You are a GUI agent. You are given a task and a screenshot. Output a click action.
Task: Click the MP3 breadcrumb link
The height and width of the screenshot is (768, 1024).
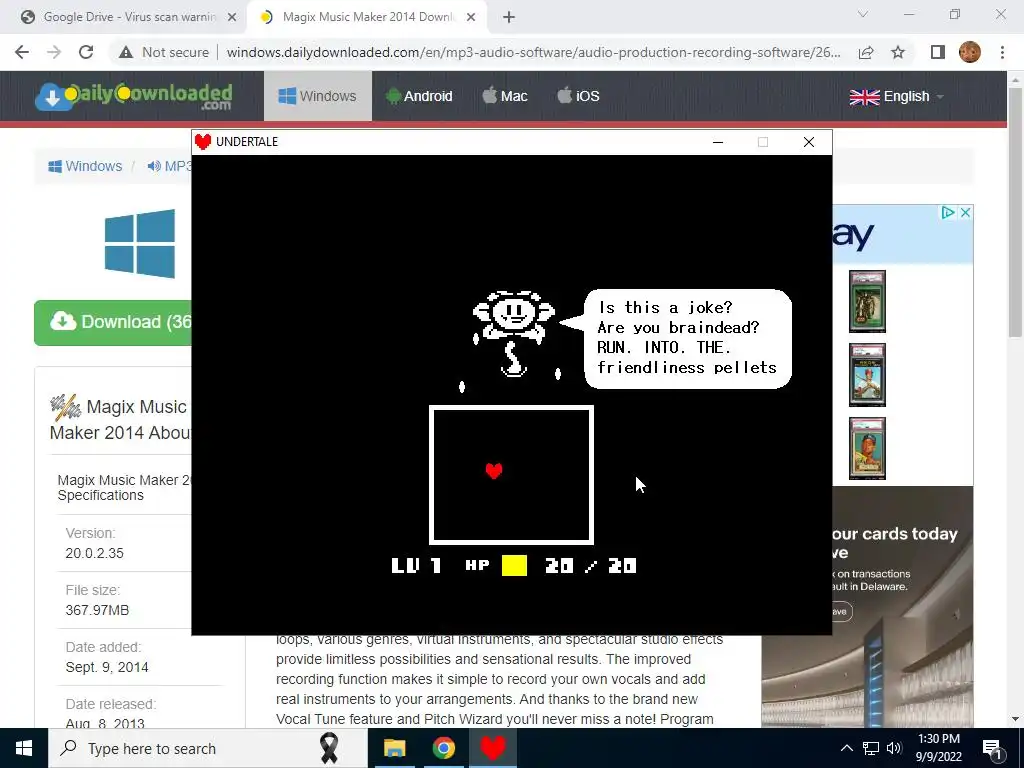pos(169,166)
